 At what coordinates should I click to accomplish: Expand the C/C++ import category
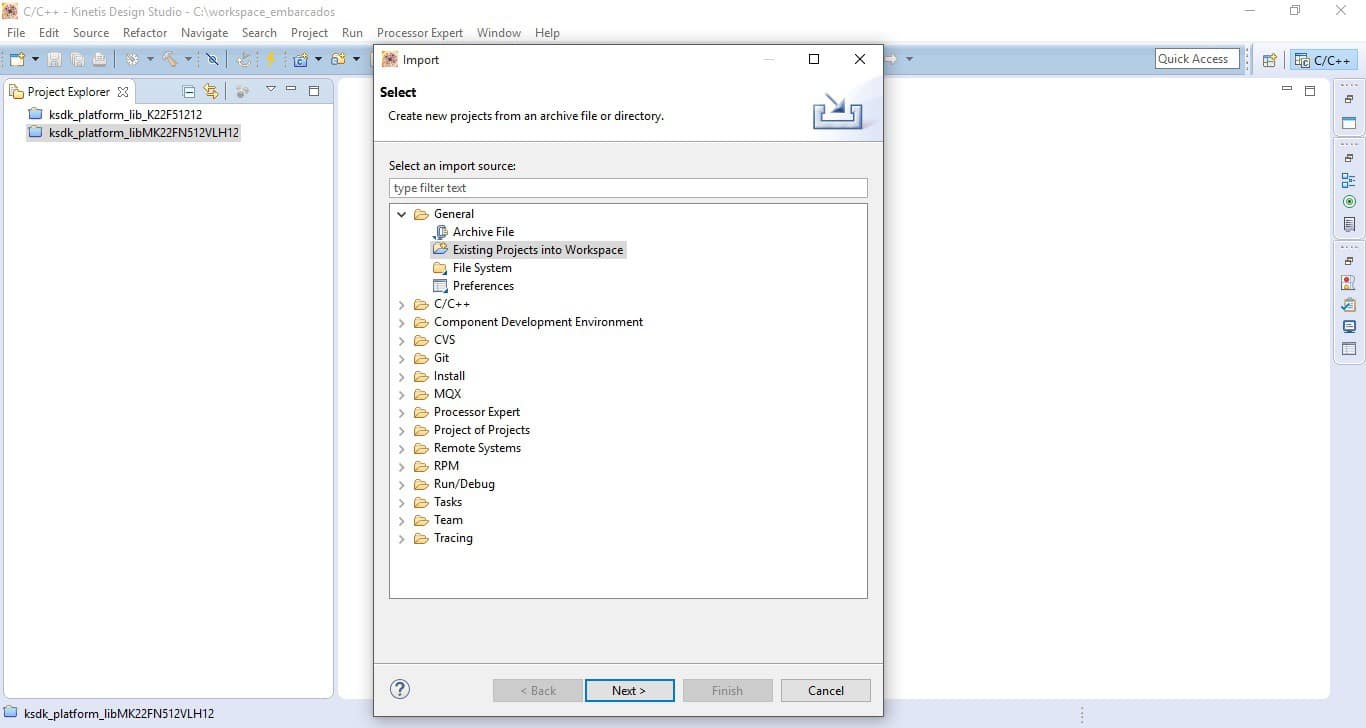coord(402,304)
